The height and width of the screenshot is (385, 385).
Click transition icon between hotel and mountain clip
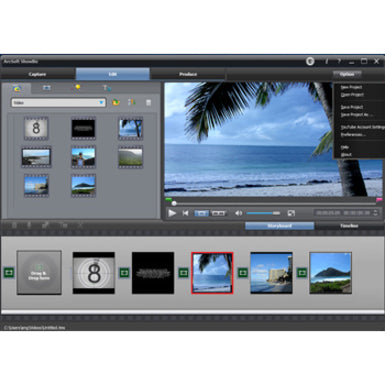302,273
